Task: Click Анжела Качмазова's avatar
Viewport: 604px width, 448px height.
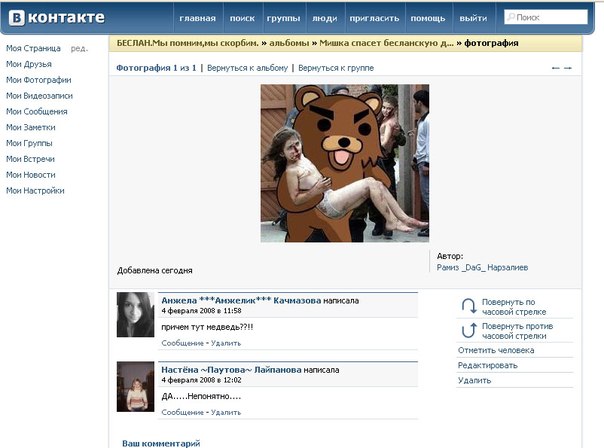Action: click(136, 314)
